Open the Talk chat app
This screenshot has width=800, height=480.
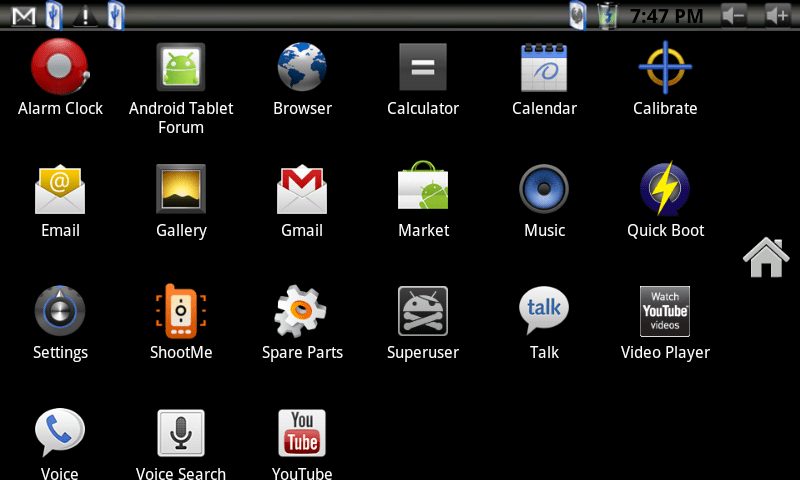pyautogui.click(x=544, y=310)
